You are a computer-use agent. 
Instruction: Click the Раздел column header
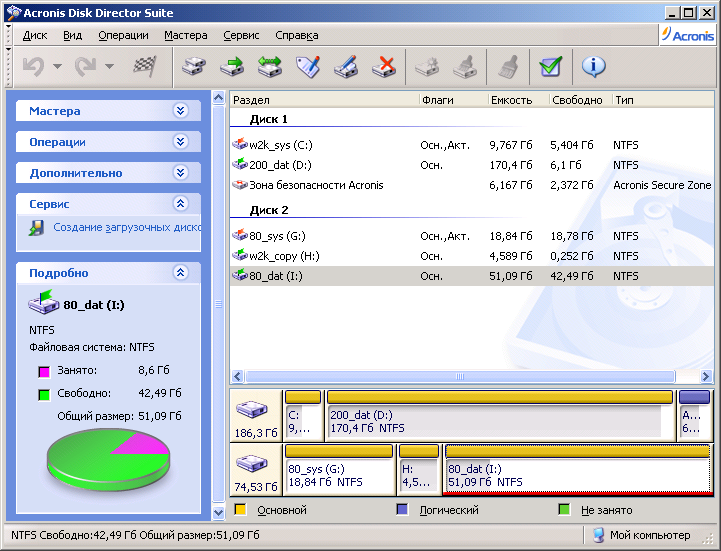[x=325, y=100]
